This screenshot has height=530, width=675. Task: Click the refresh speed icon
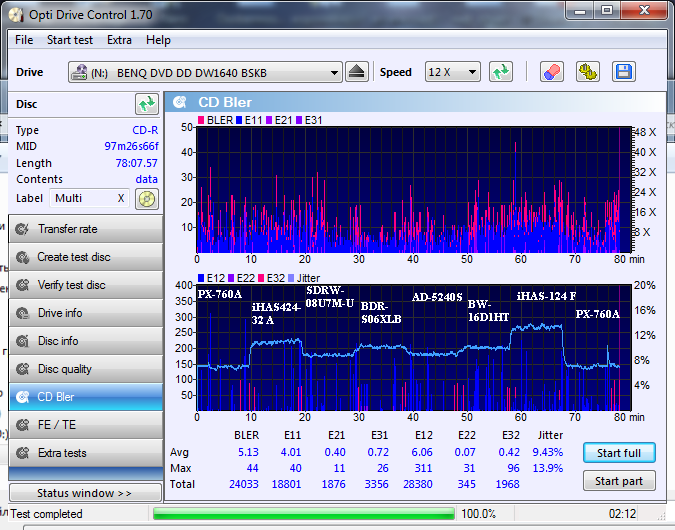(501, 73)
